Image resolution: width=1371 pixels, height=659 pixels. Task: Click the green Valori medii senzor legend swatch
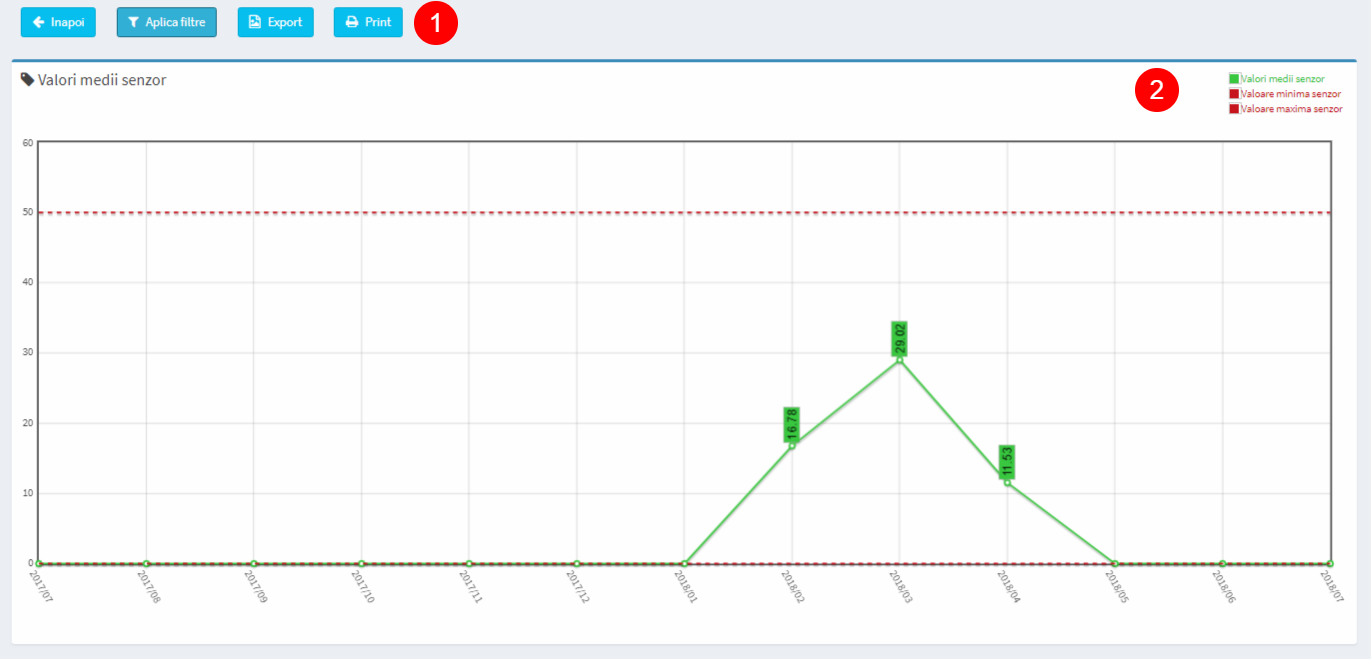tap(1234, 78)
